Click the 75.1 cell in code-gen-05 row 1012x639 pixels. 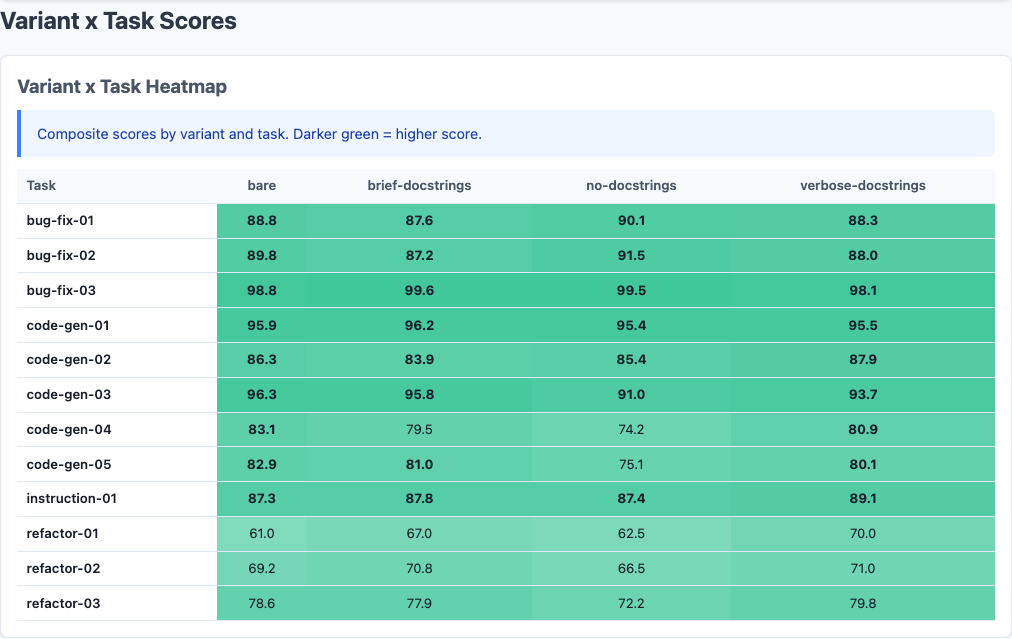[x=631, y=464]
